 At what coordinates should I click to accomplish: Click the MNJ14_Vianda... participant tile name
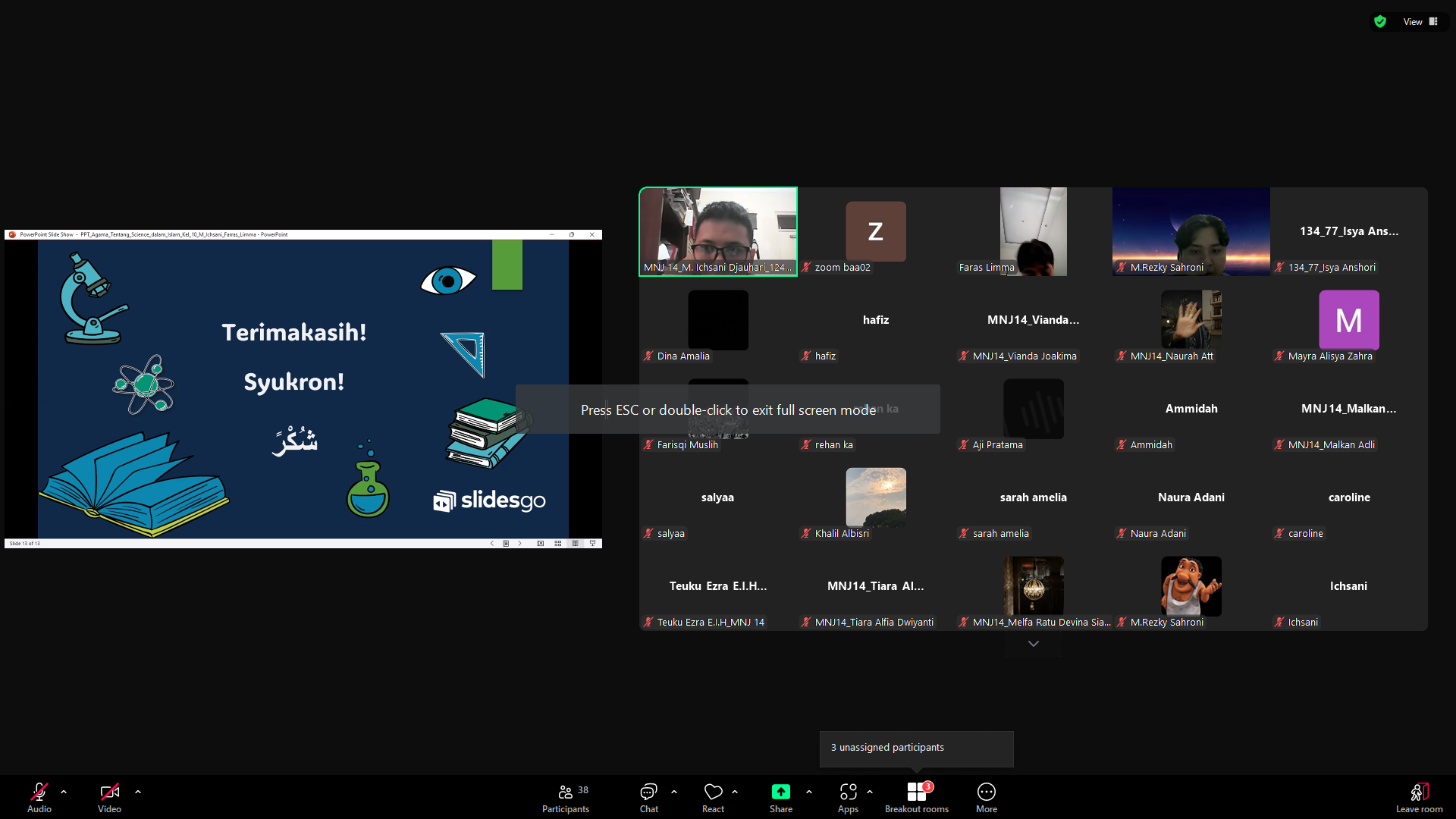pyautogui.click(x=1034, y=320)
